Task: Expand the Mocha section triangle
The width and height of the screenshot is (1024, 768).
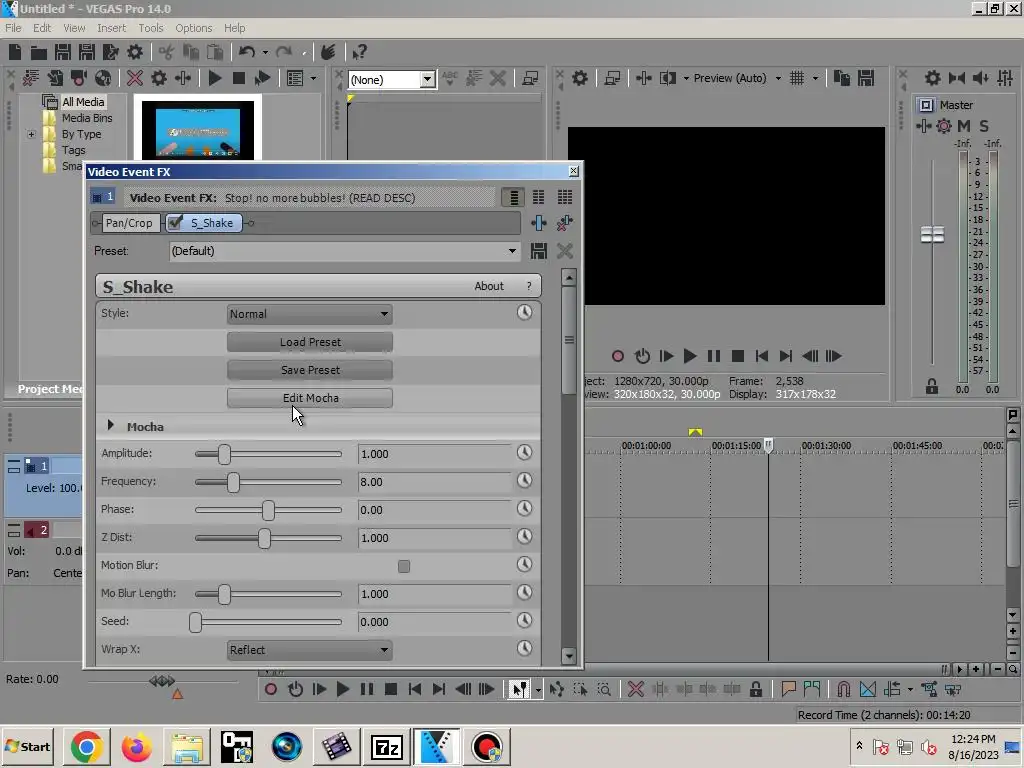Action: (x=110, y=426)
